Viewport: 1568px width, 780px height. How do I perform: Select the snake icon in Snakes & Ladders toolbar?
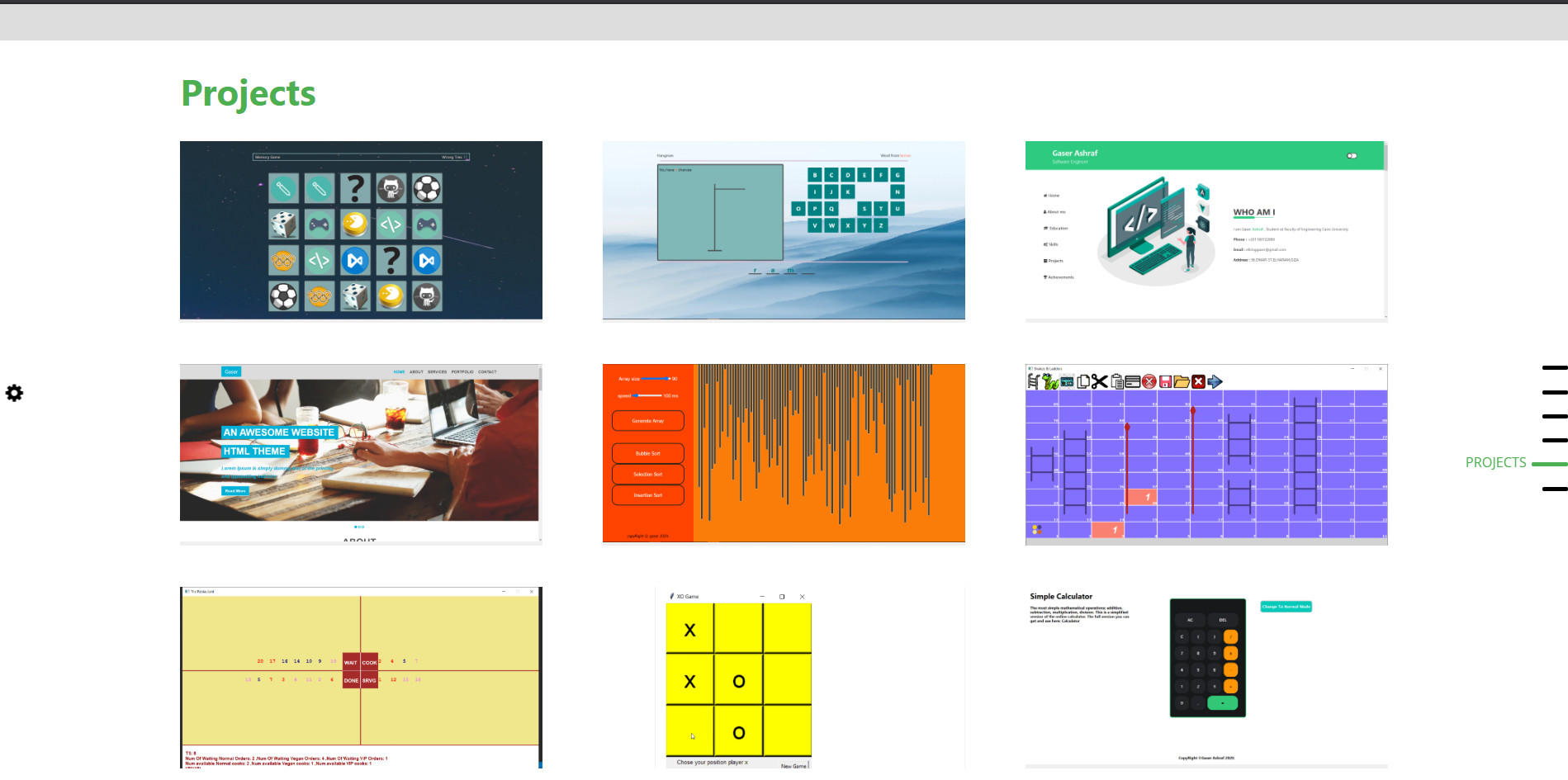click(x=1049, y=381)
